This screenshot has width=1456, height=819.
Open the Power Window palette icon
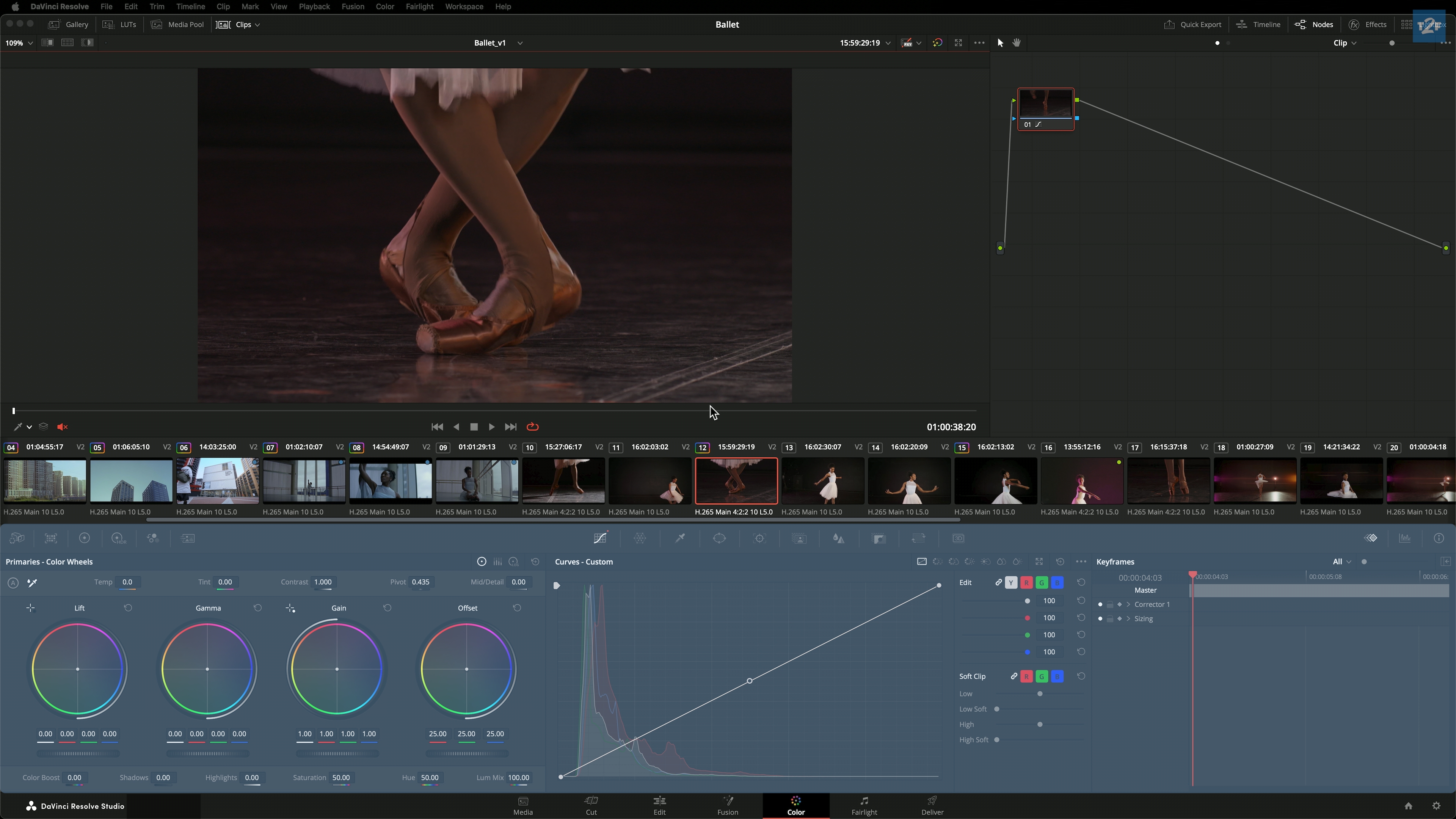coord(720,538)
